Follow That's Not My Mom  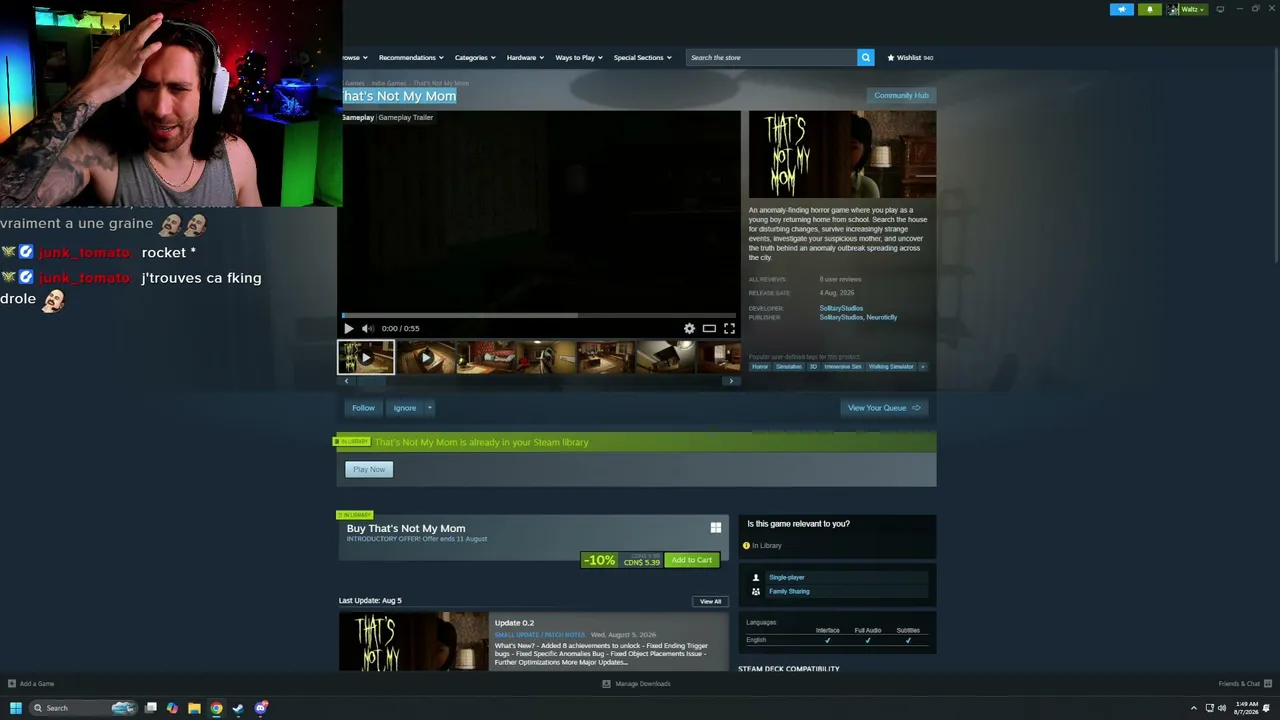click(x=363, y=408)
